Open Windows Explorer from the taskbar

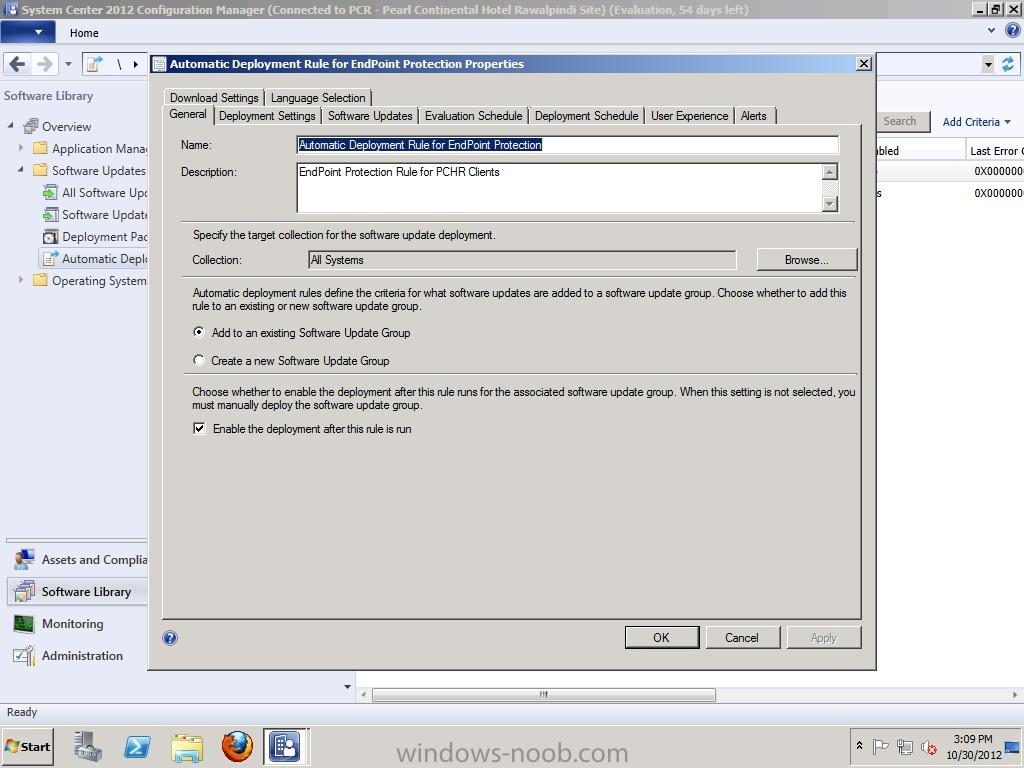tap(187, 746)
